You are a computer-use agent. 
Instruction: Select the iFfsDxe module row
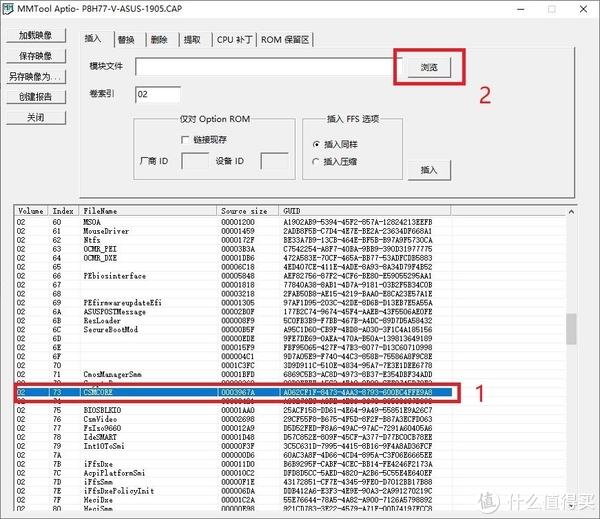pyautogui.click(x=233, y=464)
